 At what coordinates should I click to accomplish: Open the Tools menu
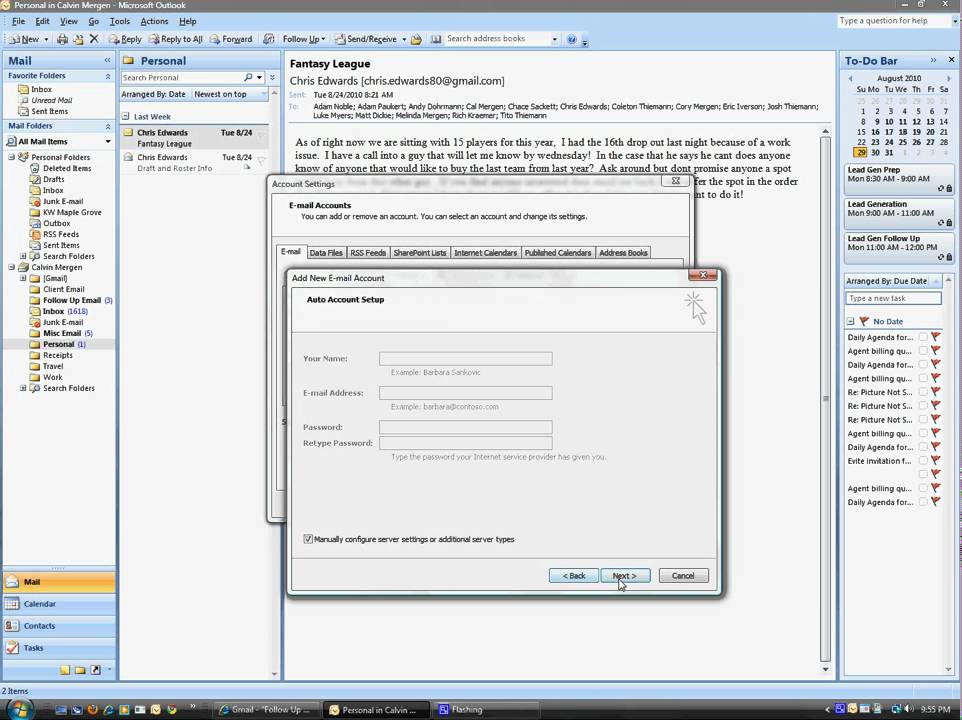[x=120, y=21]
